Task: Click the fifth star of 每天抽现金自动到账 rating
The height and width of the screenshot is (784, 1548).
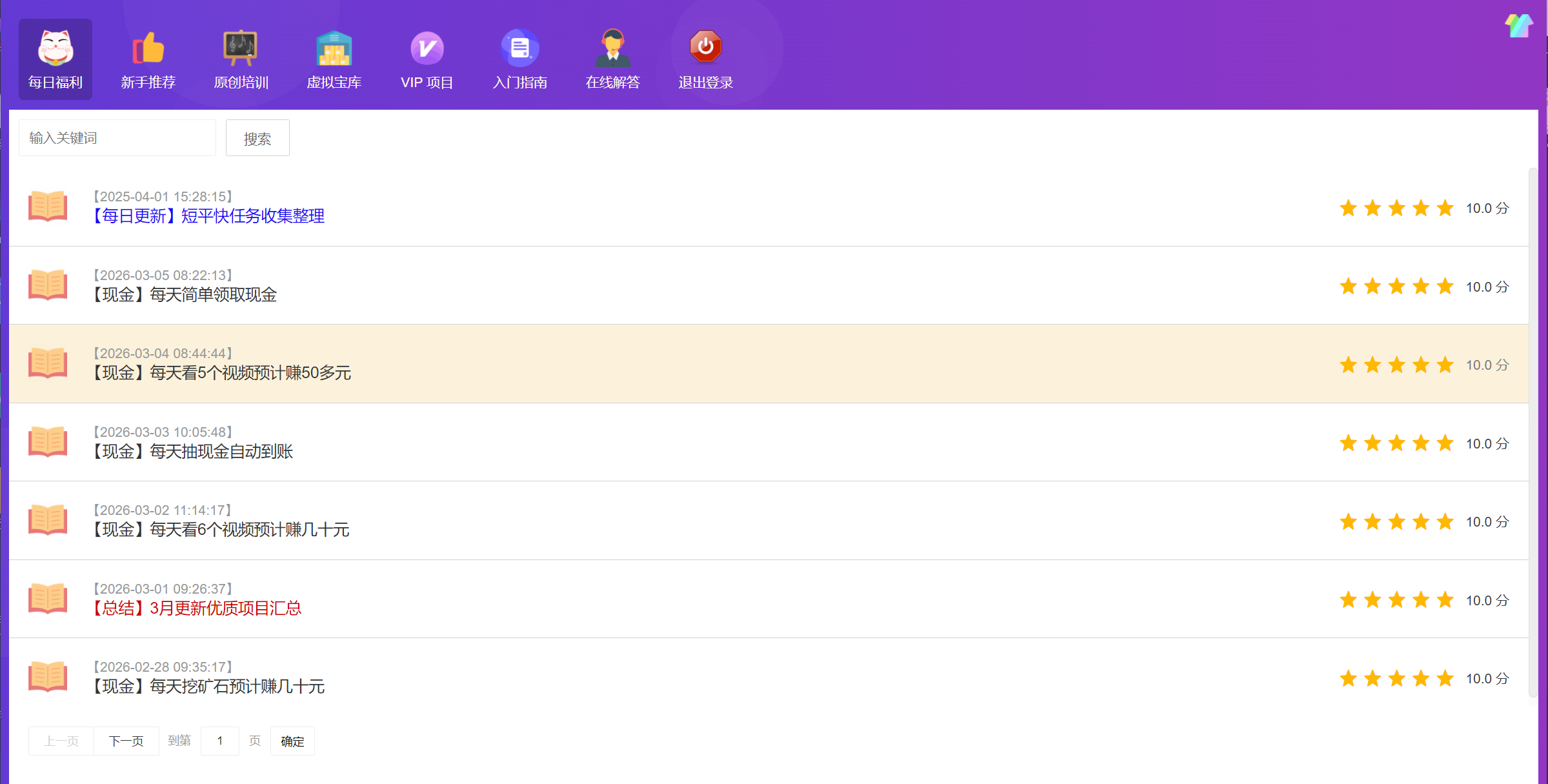Action: (x=1445, y=443)
